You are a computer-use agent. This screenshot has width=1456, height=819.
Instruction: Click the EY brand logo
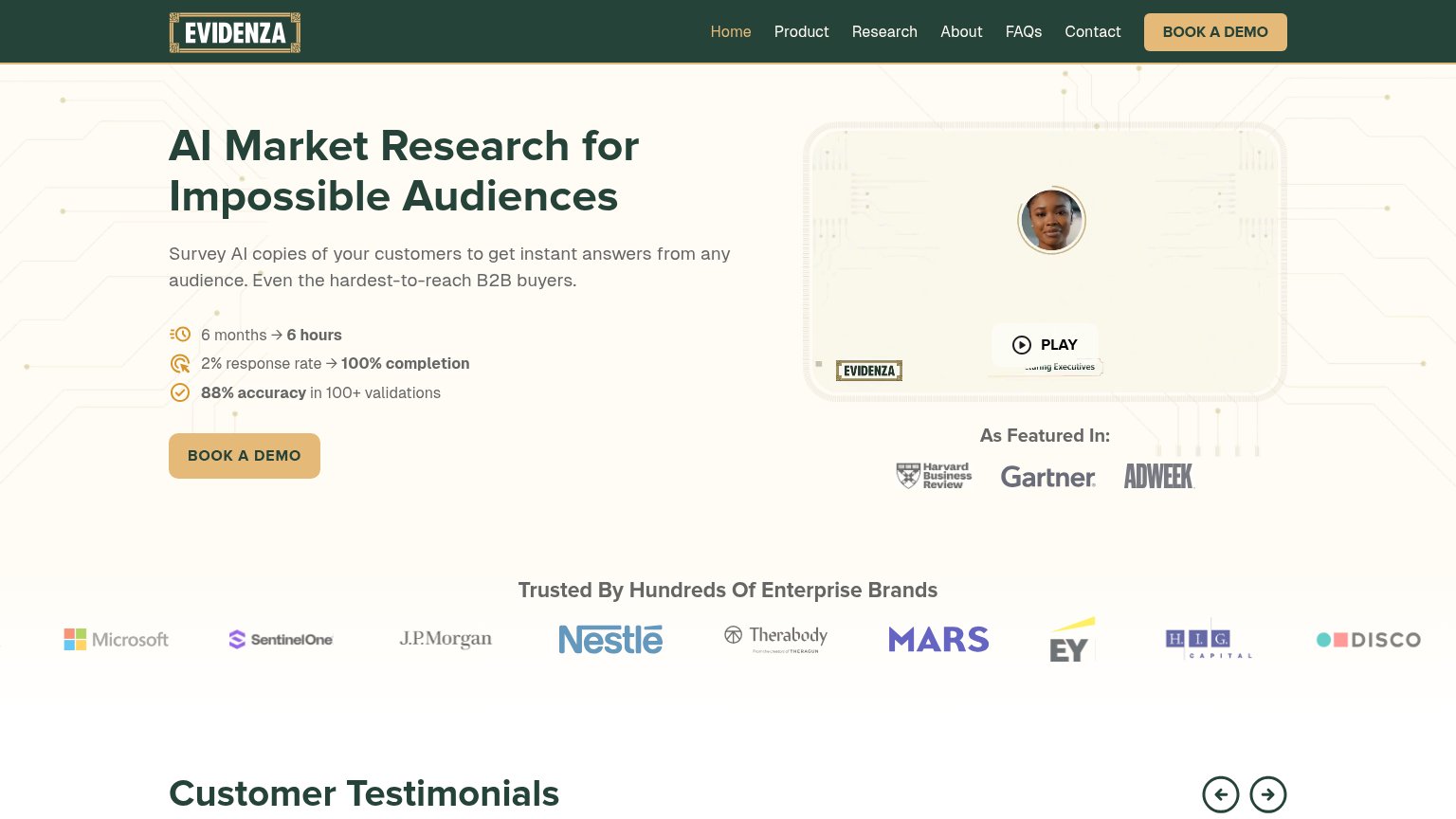coord(1072,640)
